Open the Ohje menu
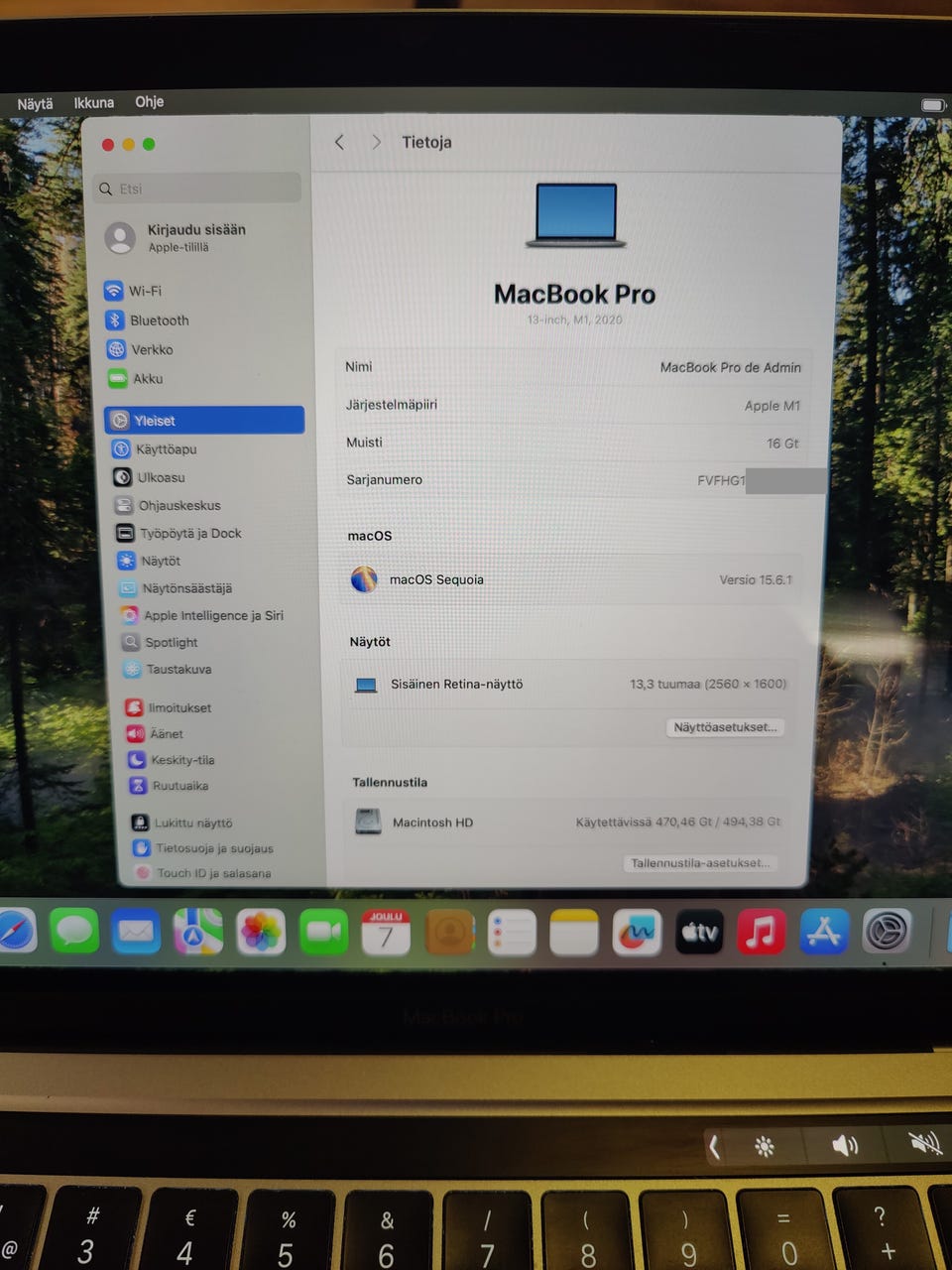This screenshot has height=1270, width=952. [x=150, y=101]
